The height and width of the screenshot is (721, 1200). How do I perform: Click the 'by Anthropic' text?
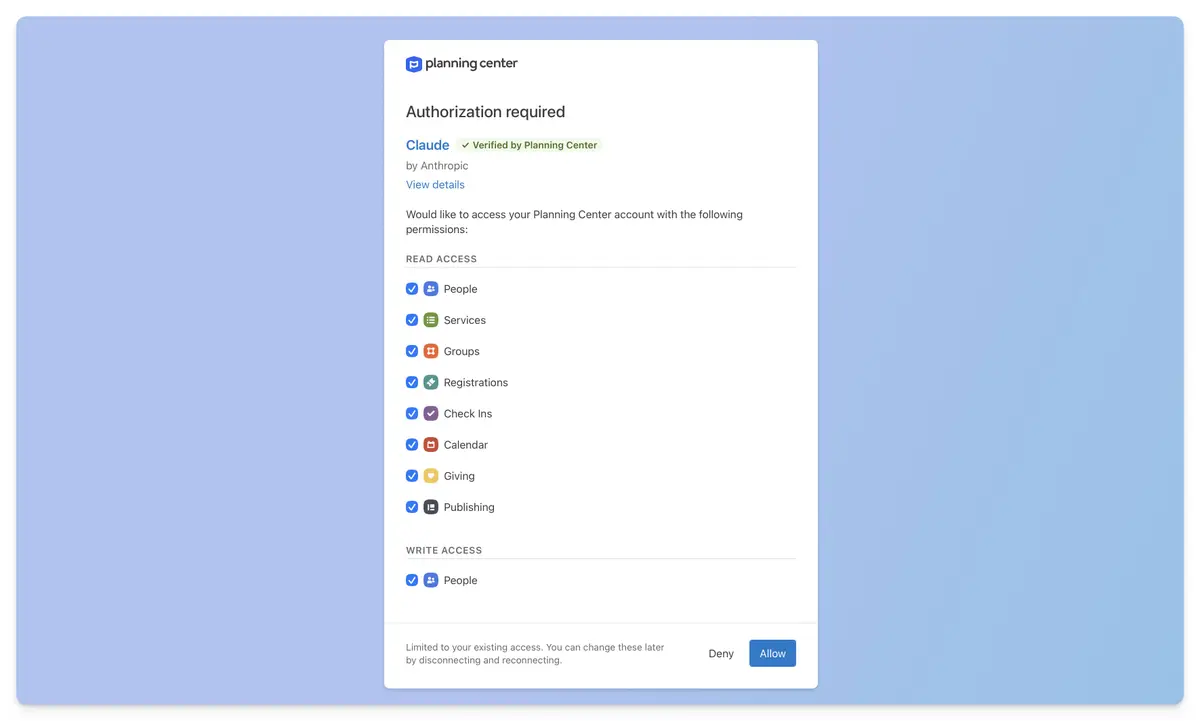click(437, 166)
